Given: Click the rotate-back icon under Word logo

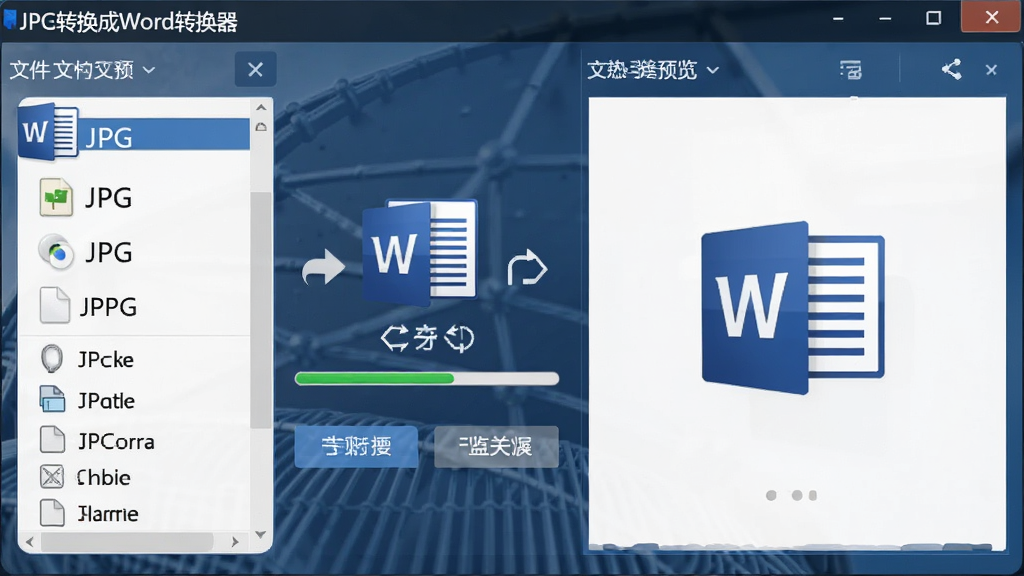Looking at the screenshot, I should pyautogui.click(x=459, y=338).
